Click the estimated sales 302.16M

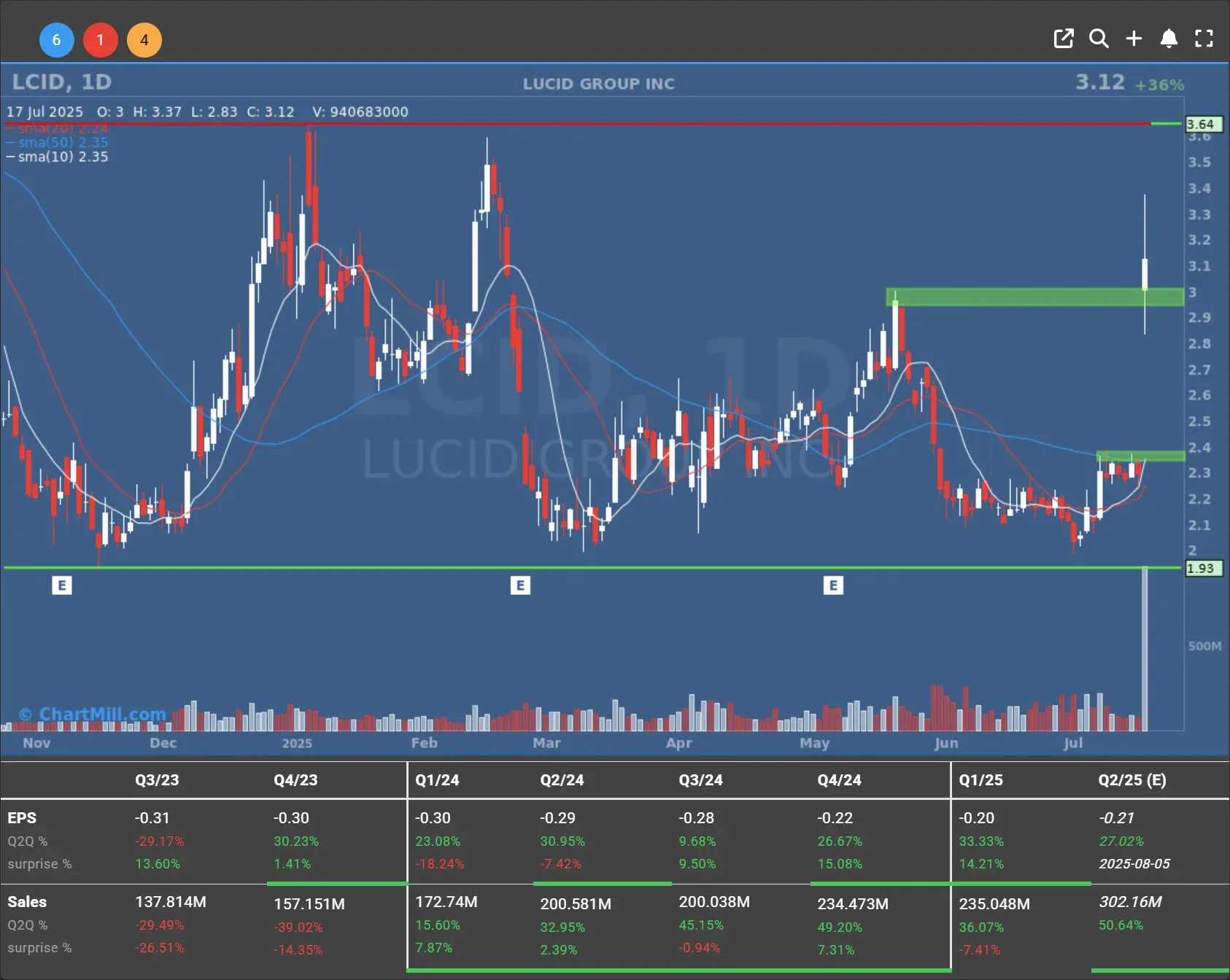(x=1130, y=902)
